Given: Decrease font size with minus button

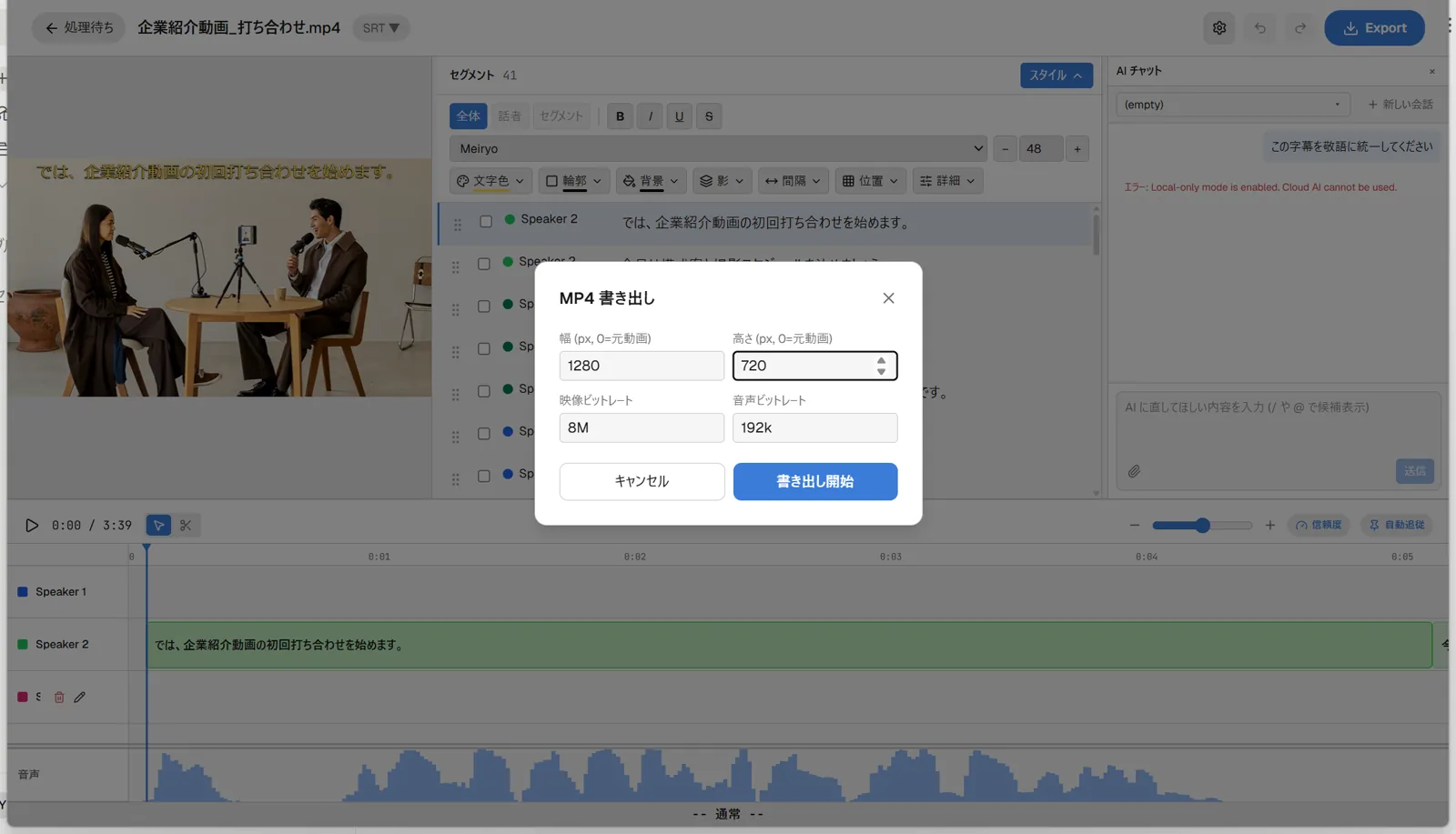Looking at the screenshot, I should pyautogui.click(x=1005, y=148).
